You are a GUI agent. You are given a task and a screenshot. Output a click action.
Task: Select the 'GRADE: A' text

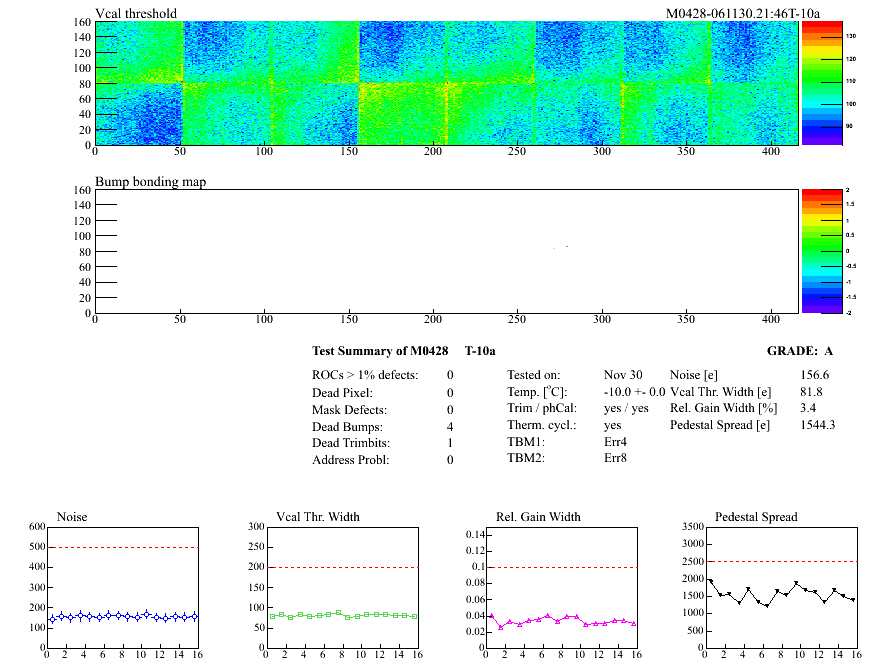point(799,351)
